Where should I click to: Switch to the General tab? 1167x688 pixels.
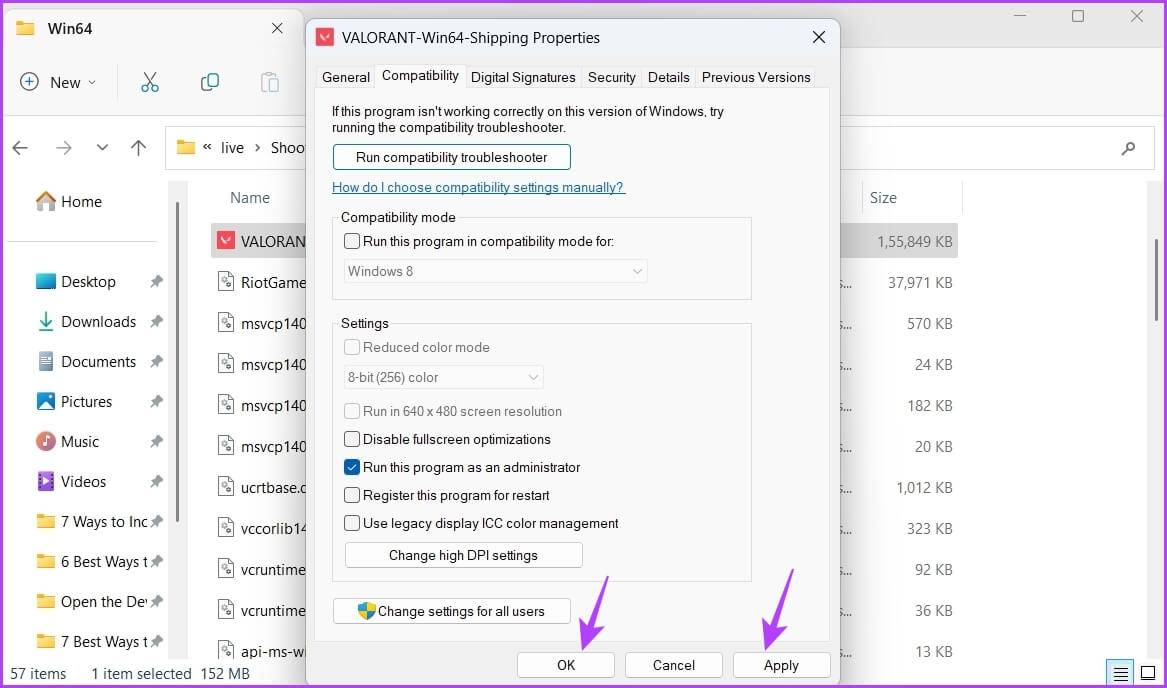click(x=345, y=77)
